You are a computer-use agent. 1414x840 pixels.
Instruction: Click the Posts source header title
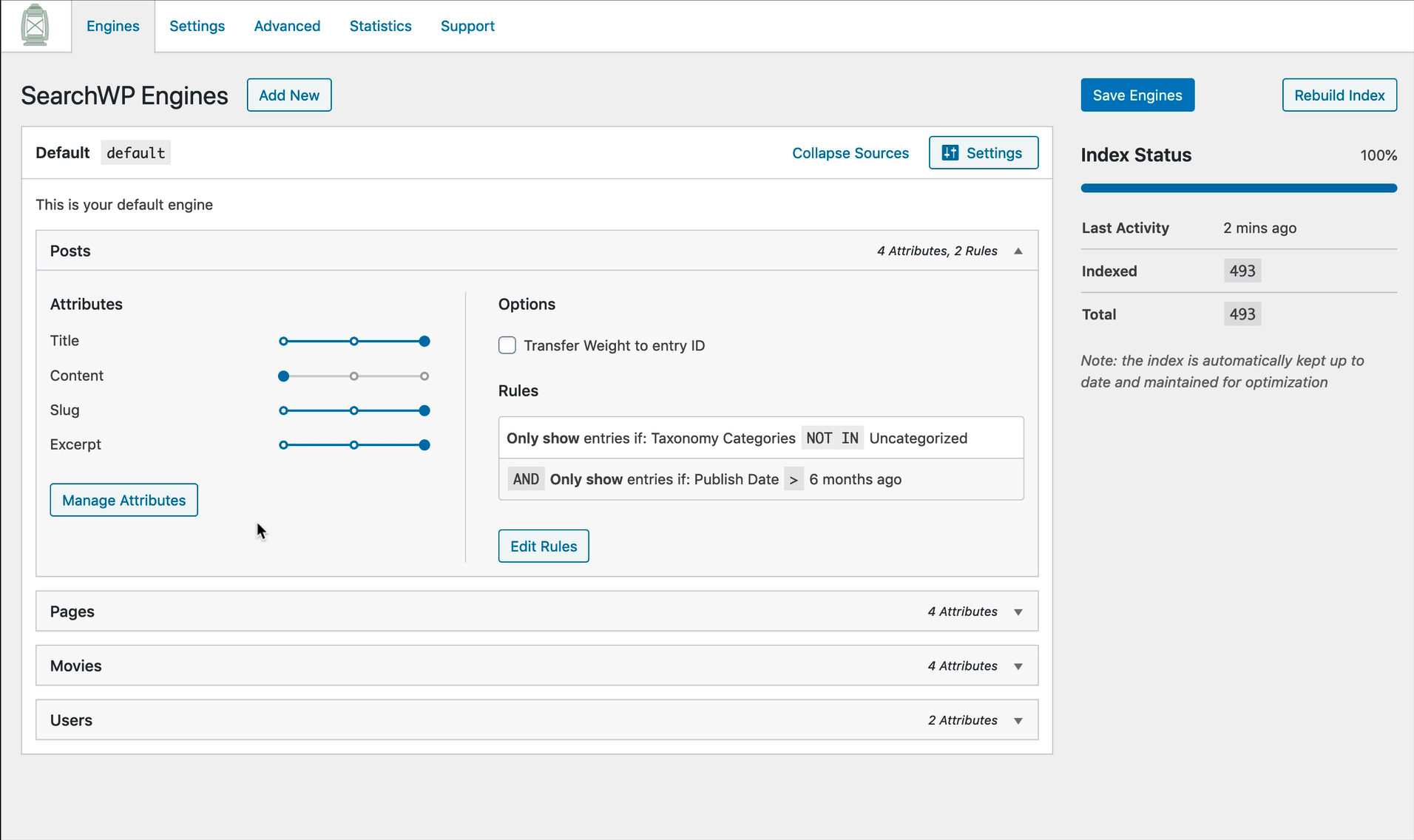[x=70, y=251]
